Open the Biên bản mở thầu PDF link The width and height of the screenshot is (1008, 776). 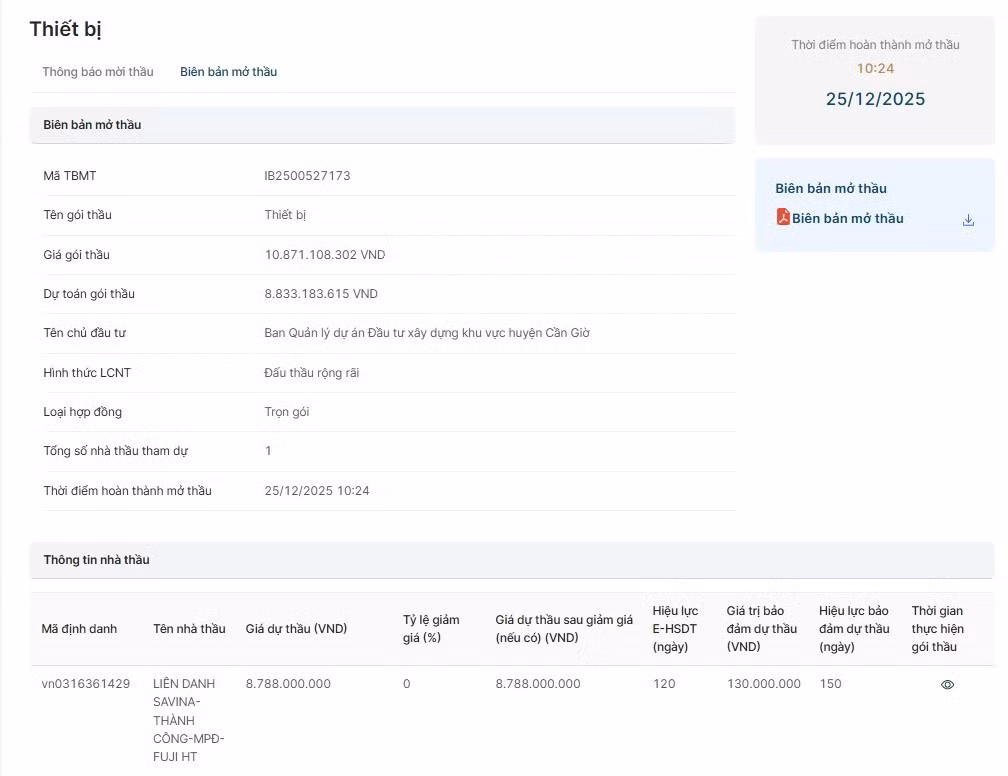click(x=847, y=218)
